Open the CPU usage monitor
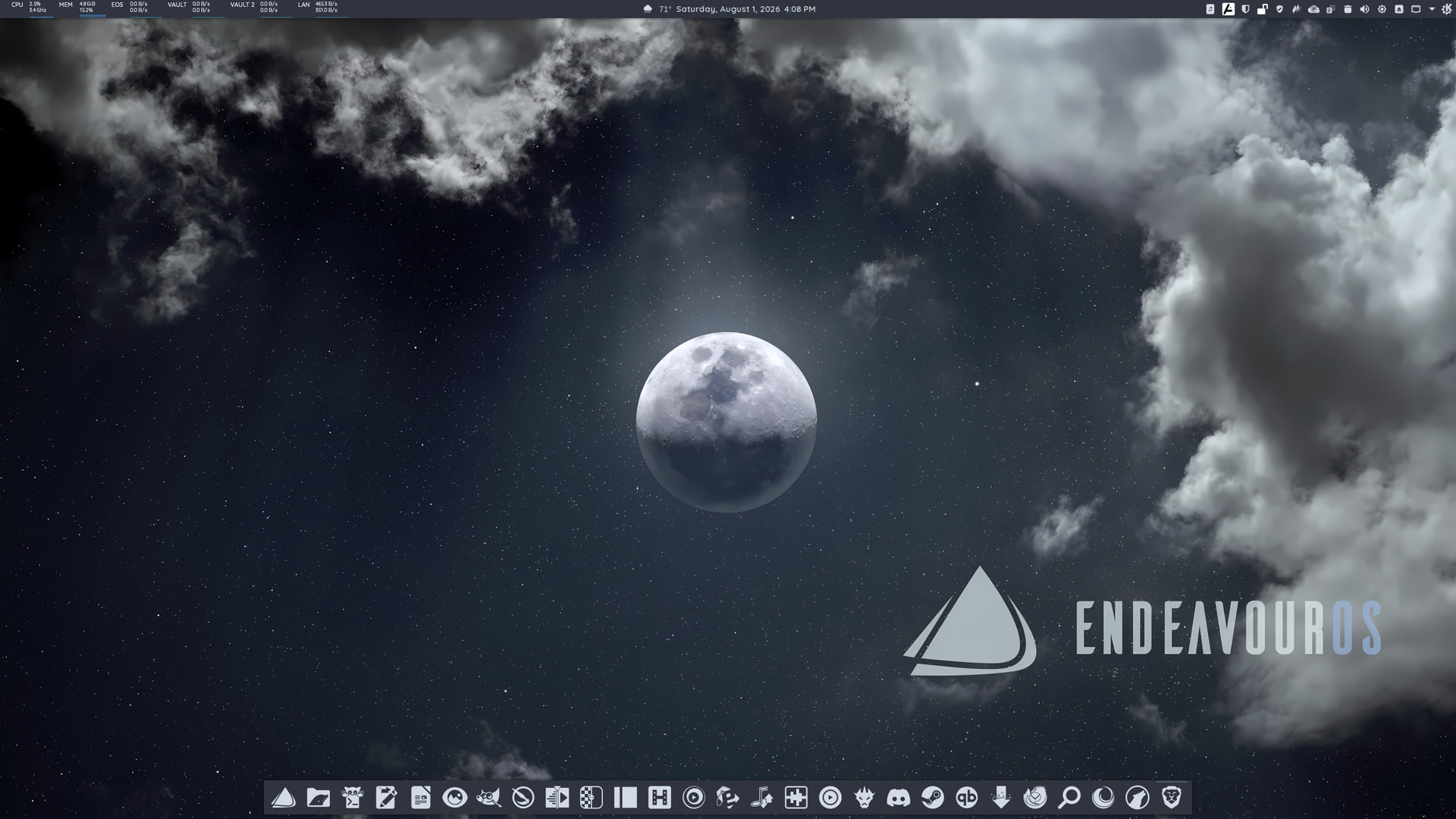This screenshot has width=1456, height=819. pos(30,8)
